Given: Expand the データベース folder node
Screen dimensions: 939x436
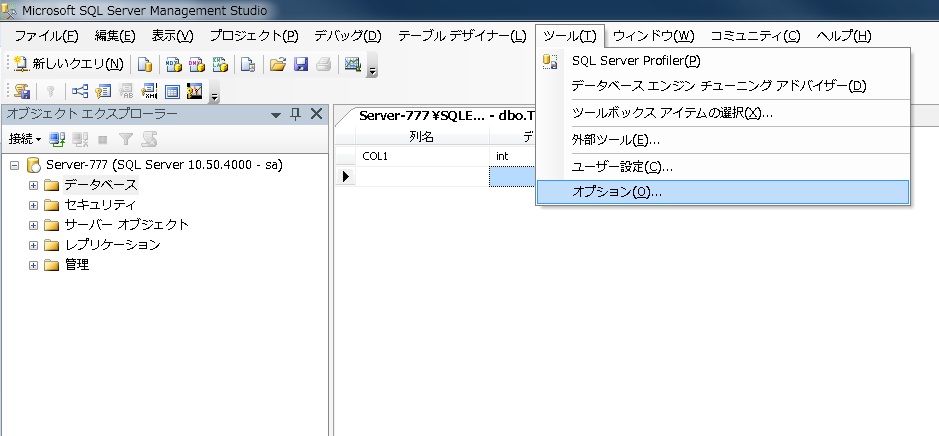Looking at the screenshot, I should pyautogui.click(x=33, y=185).
